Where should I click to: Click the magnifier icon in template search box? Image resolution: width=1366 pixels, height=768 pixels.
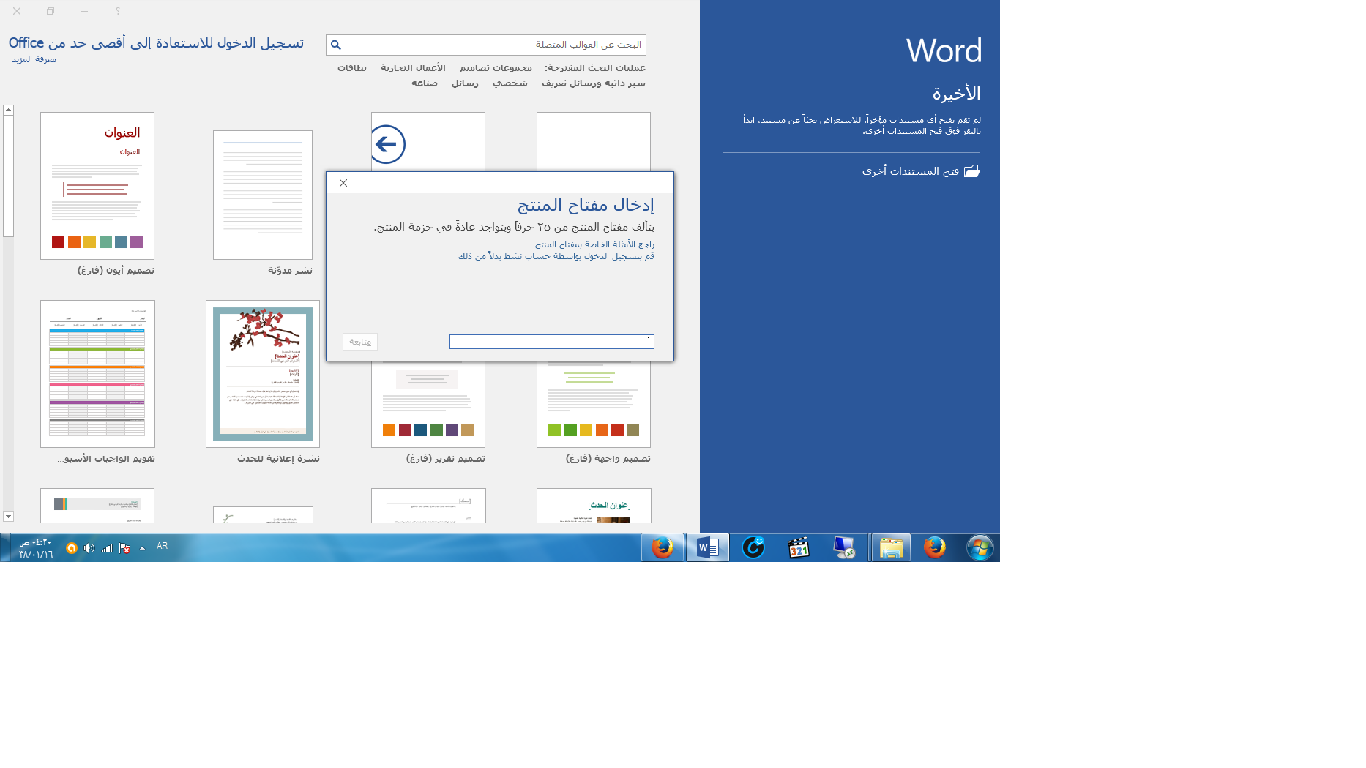point(336,45)
